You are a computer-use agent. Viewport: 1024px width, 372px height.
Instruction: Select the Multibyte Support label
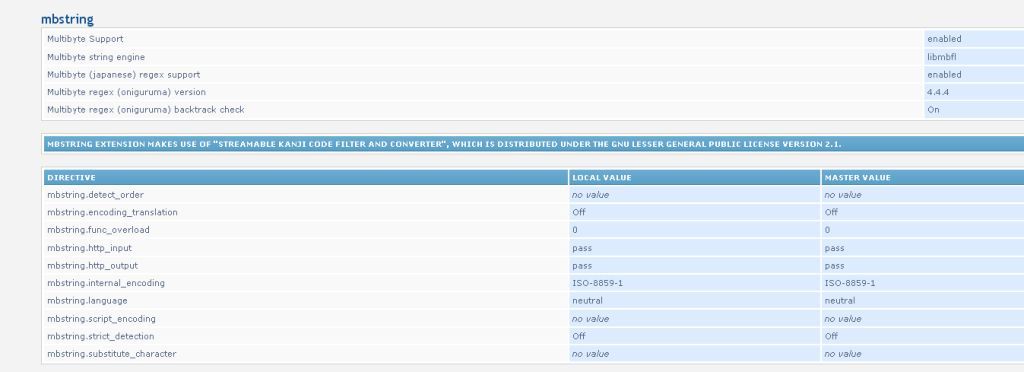pyautogui.click(x=85, y=39)
